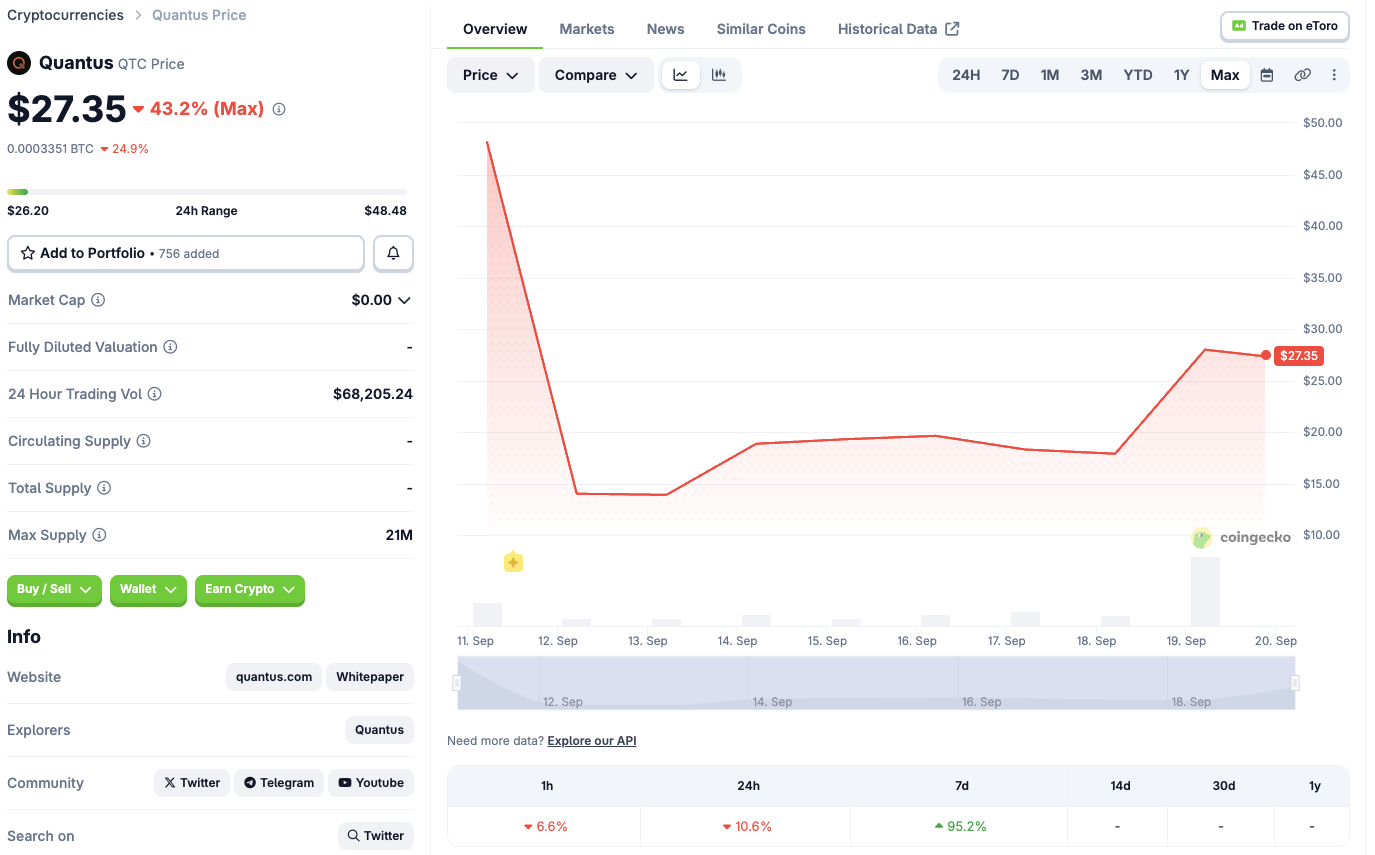
Task: Switch to candlestick chart view
Action: click(719, 75)
